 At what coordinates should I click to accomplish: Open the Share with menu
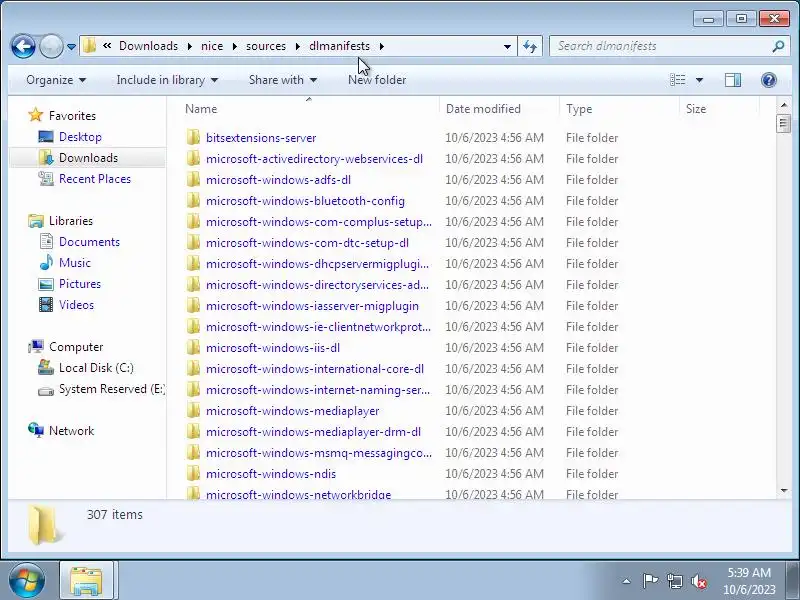(x=283, y=80)
